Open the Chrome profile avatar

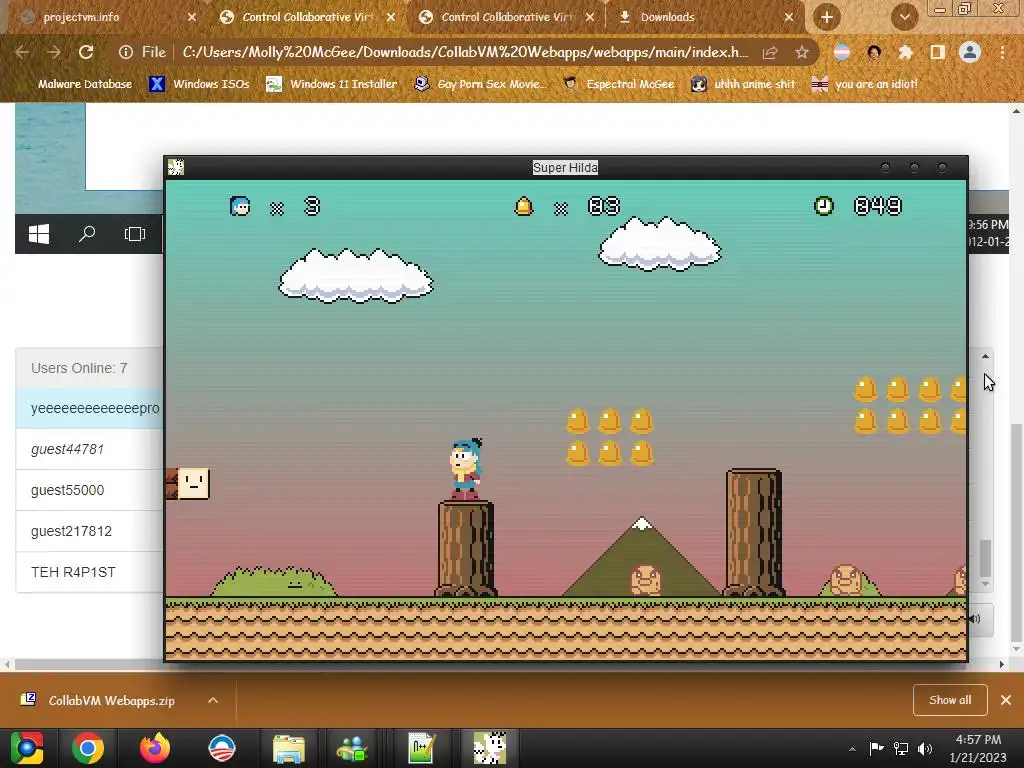pos(970,52)
